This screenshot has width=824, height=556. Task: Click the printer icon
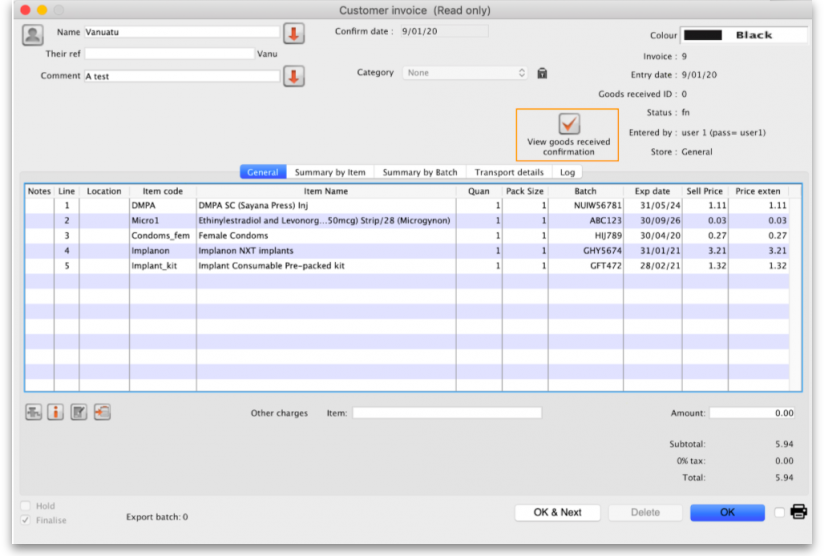799,512
